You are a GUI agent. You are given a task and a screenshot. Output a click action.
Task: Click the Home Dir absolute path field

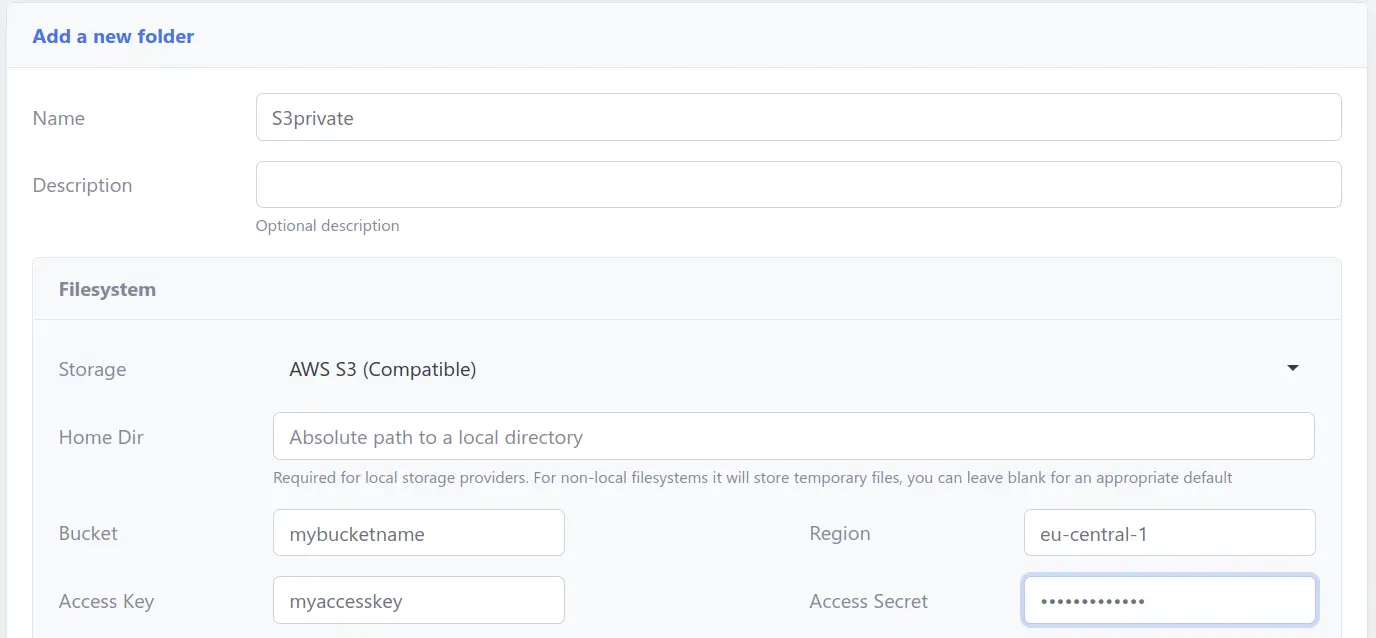point(794,436)
